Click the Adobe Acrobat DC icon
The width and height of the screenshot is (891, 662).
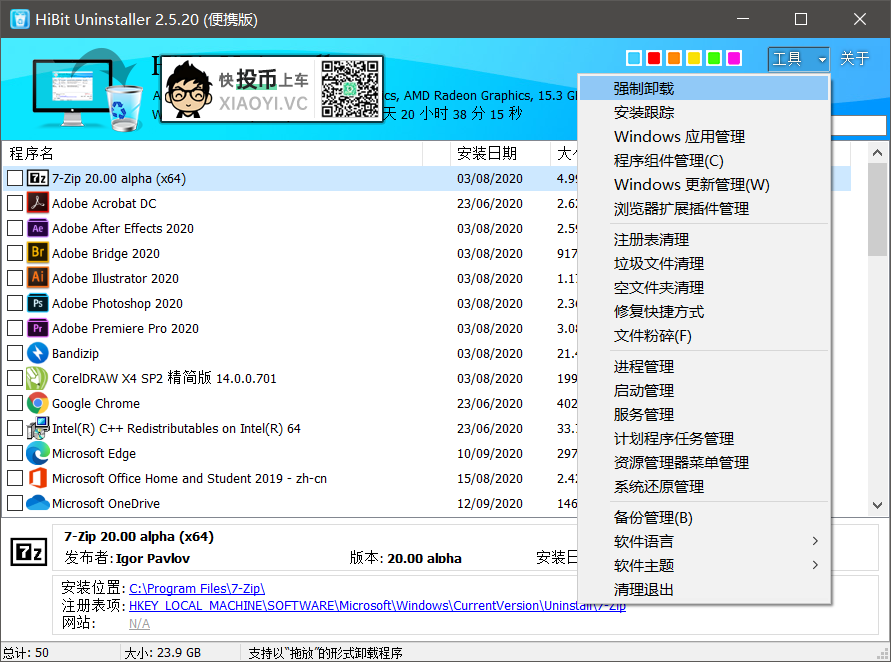(x=38, y=204)
